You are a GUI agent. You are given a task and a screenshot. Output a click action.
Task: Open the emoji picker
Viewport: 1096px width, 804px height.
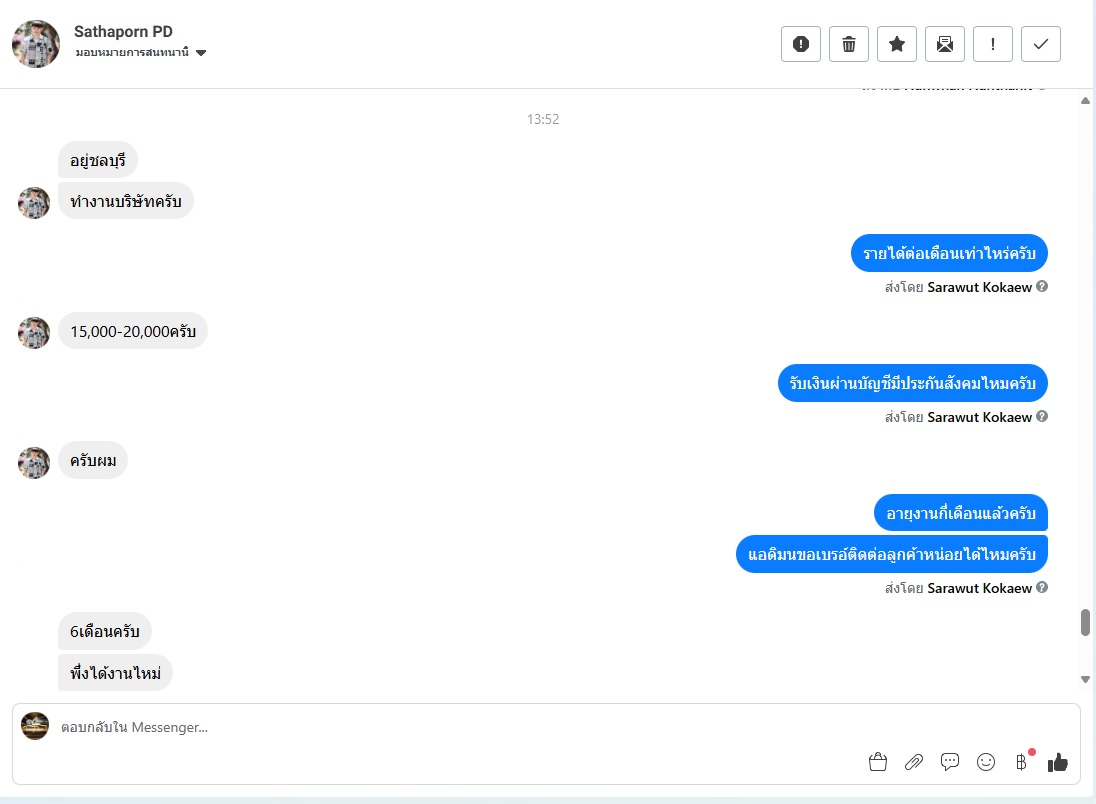[x=986, y=761]
